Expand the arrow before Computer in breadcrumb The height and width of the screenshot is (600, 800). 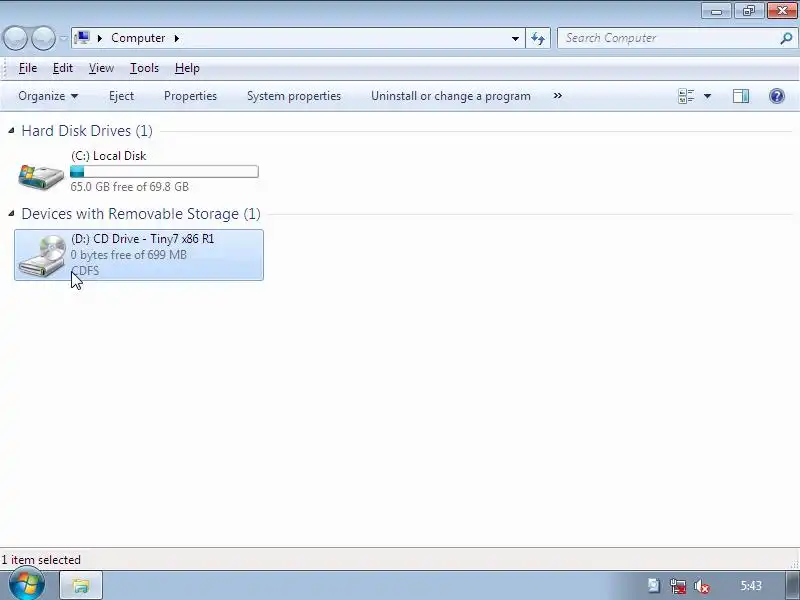click(100, 38)
